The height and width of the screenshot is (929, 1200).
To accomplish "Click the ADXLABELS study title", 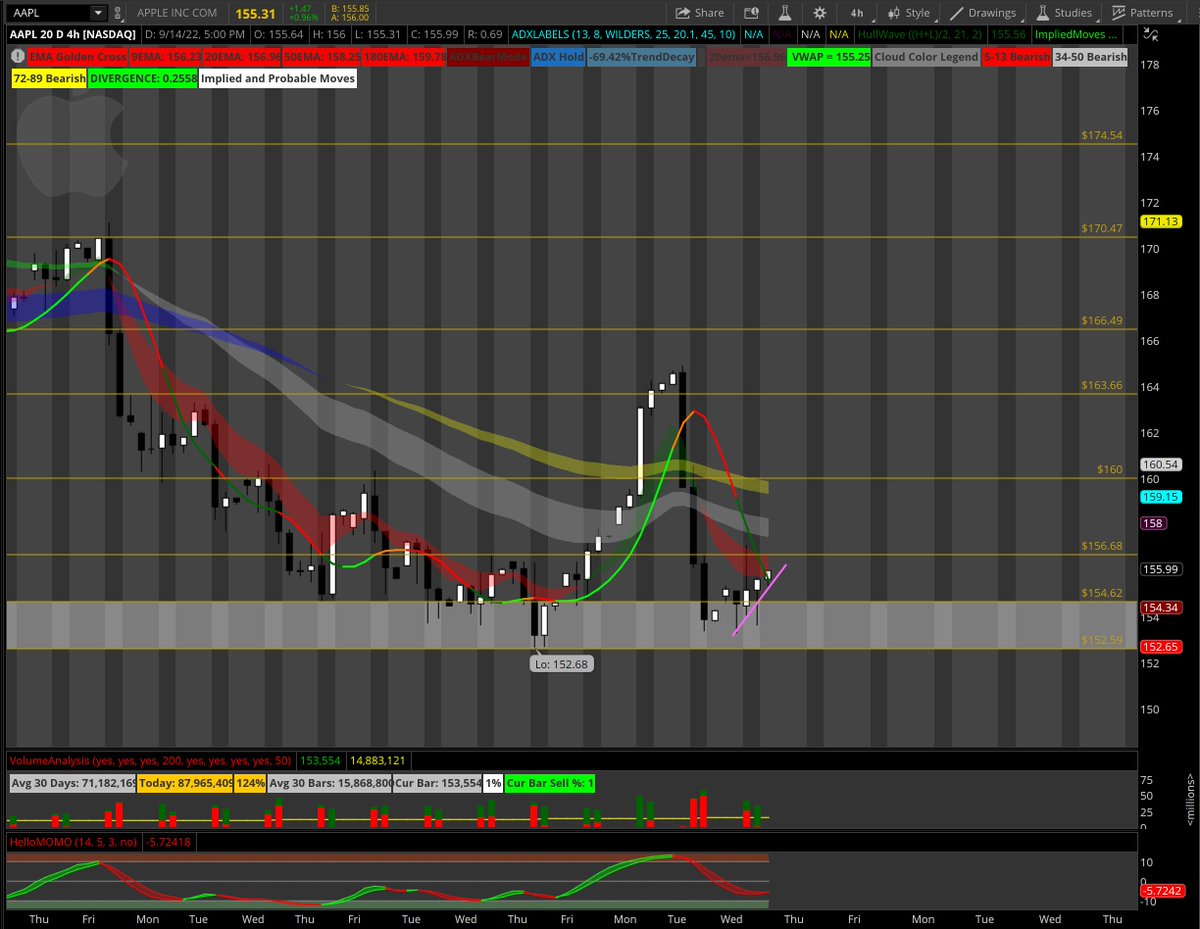I will point(624,33).
